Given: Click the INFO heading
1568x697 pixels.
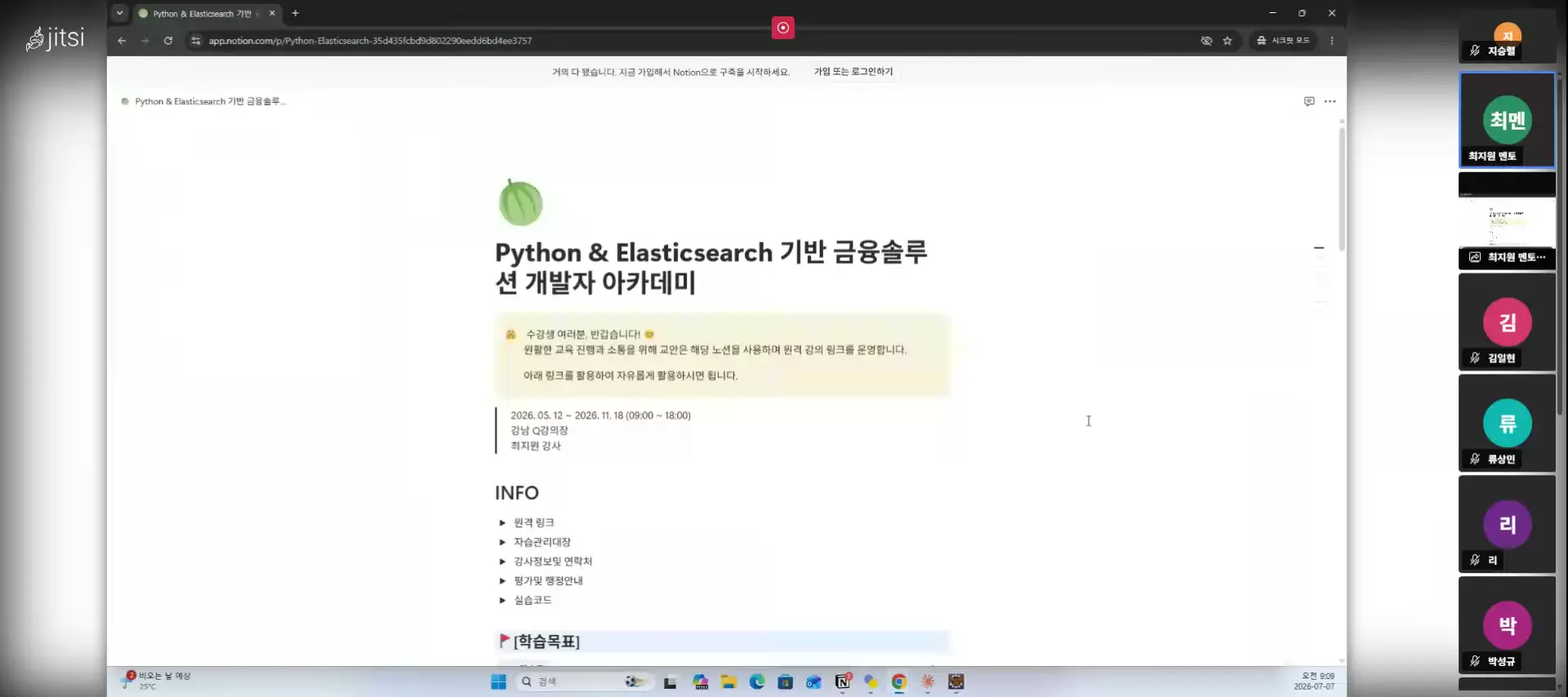Looking at the screenshot, I should tap(517, 493).
